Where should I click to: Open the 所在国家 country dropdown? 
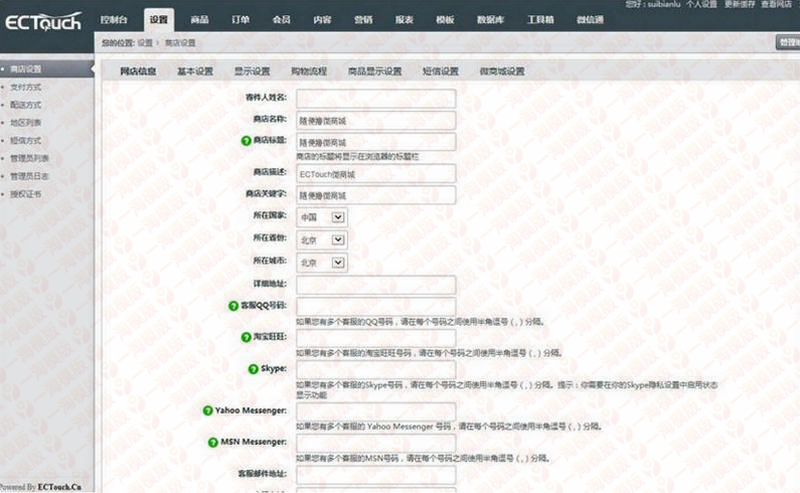click(322, 217)
